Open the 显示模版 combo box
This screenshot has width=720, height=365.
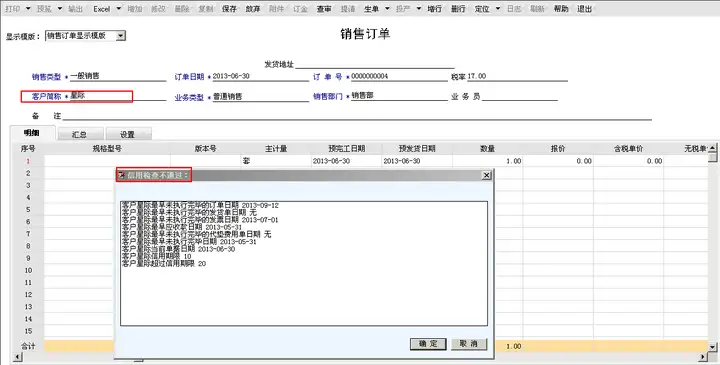coord(85,35)
